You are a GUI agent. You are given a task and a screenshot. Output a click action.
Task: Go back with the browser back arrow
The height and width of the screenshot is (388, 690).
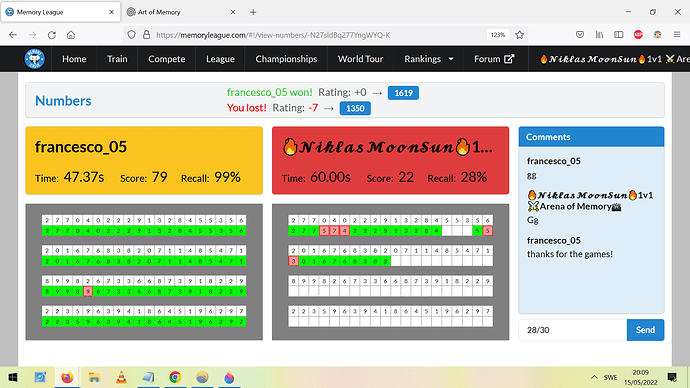click(x=13, y=35)
